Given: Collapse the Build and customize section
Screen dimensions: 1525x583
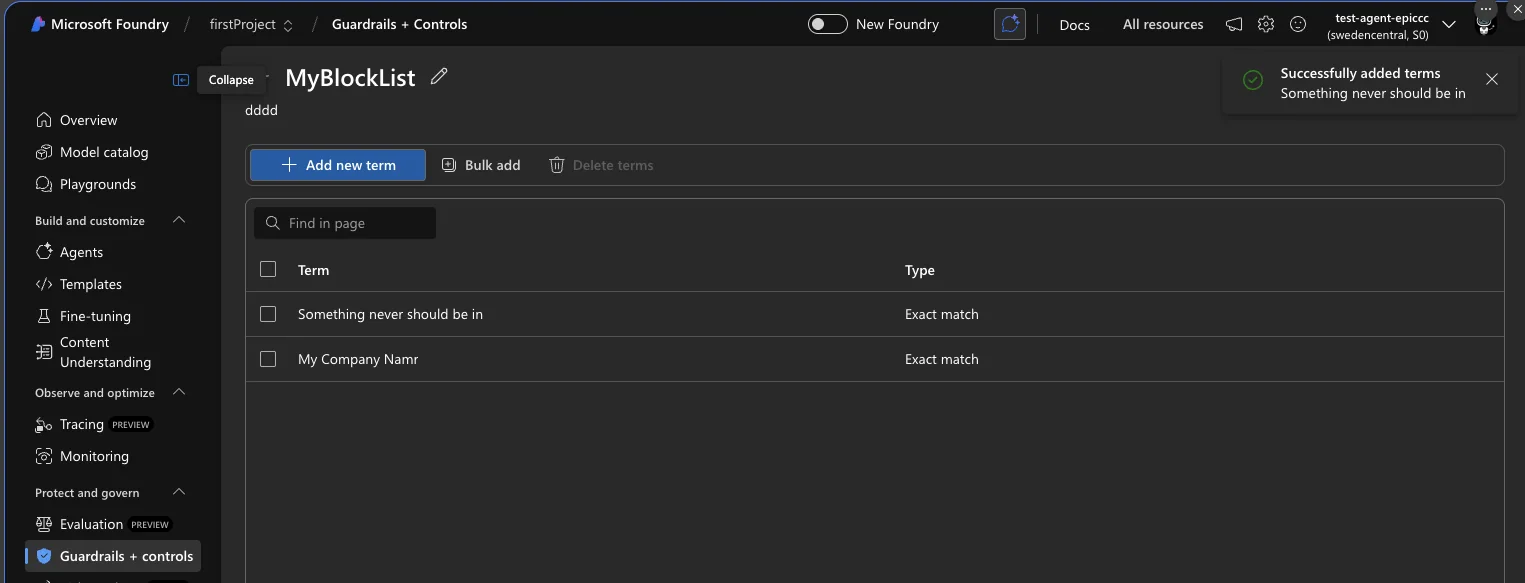Looking at the screenshot, I should tap(179, 220).
